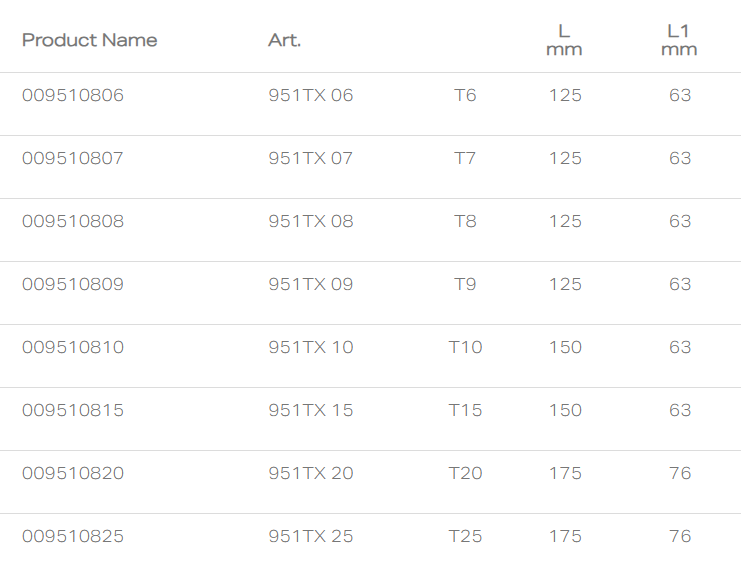The height and width of the screenshot is (583, 741).
Task: Click article 951TX 25
Action: pyautogui.click(x=310, y=536)
